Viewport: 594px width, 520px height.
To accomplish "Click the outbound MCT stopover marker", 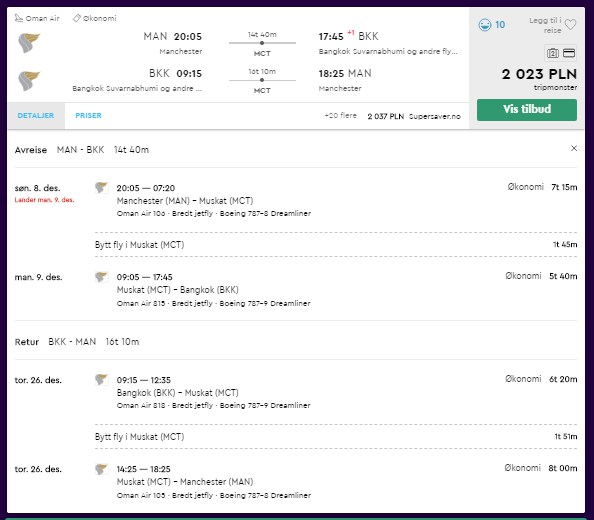I will coord(262,43).
